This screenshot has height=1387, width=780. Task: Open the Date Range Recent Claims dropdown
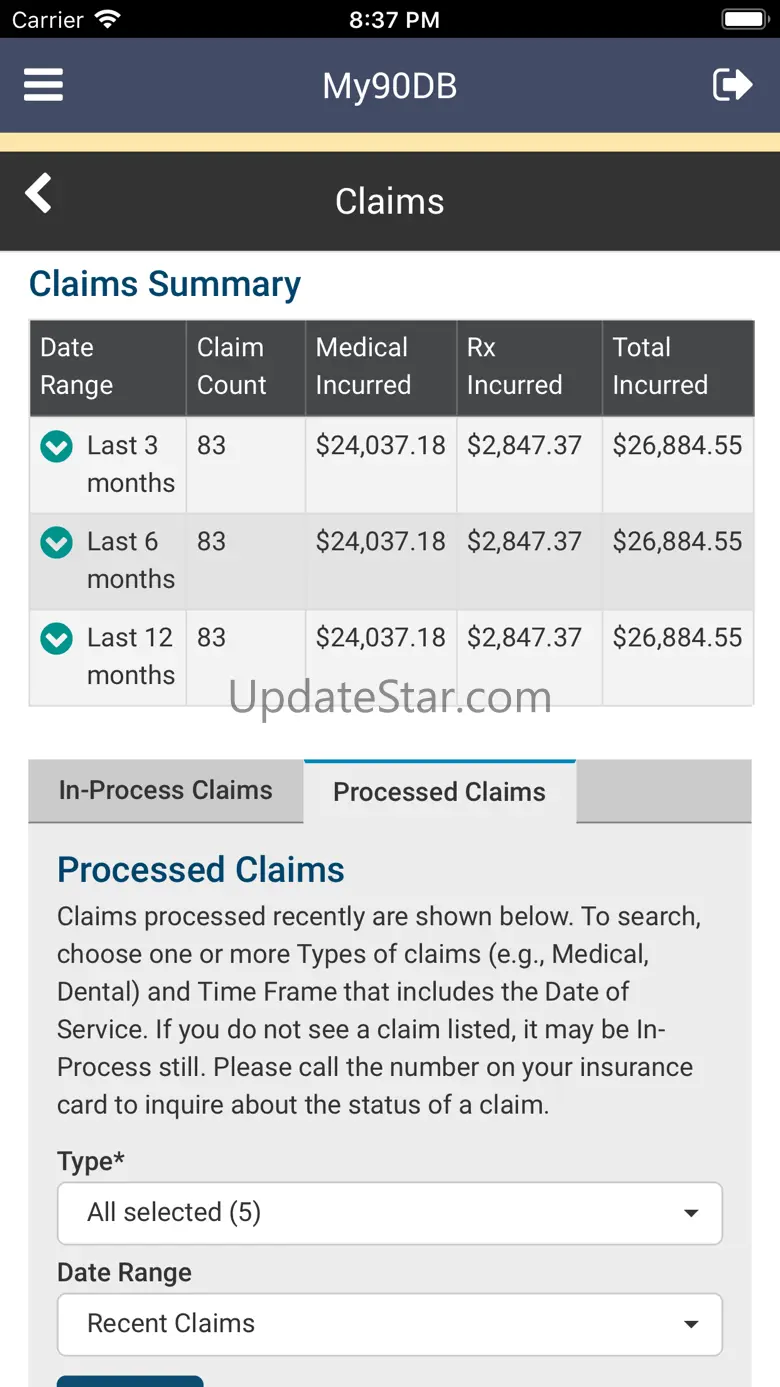[389, 1324]
